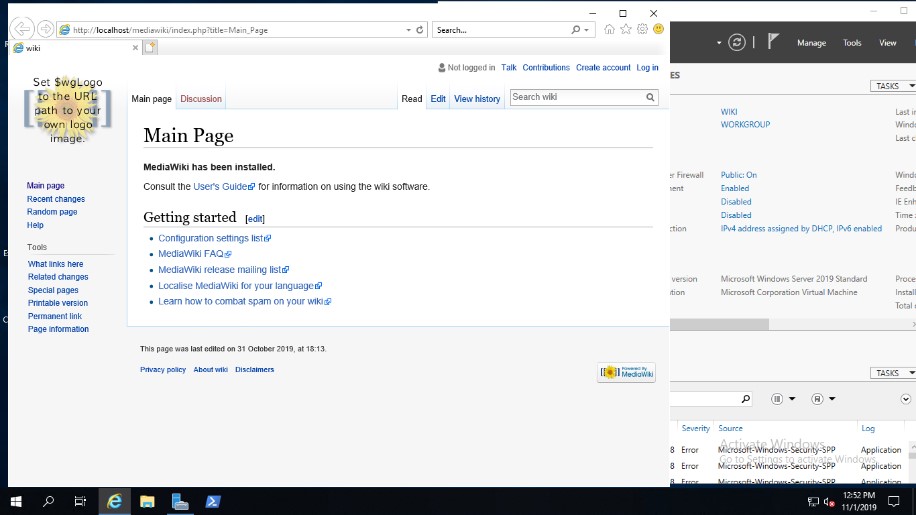Image resolution: width=916 pixels, height=515 pixels.
Task: Open Server Manager Tools menu
Action: click(x=852, y=43)
